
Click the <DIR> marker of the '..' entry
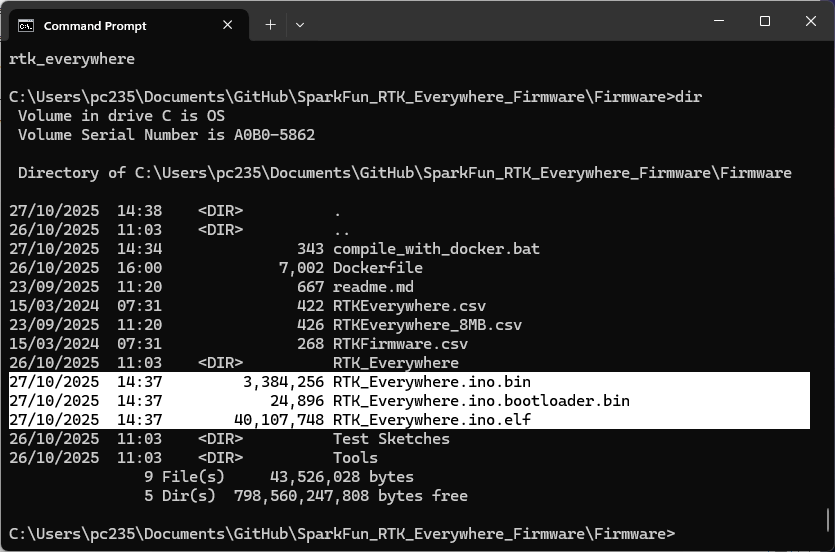(220, 230)
